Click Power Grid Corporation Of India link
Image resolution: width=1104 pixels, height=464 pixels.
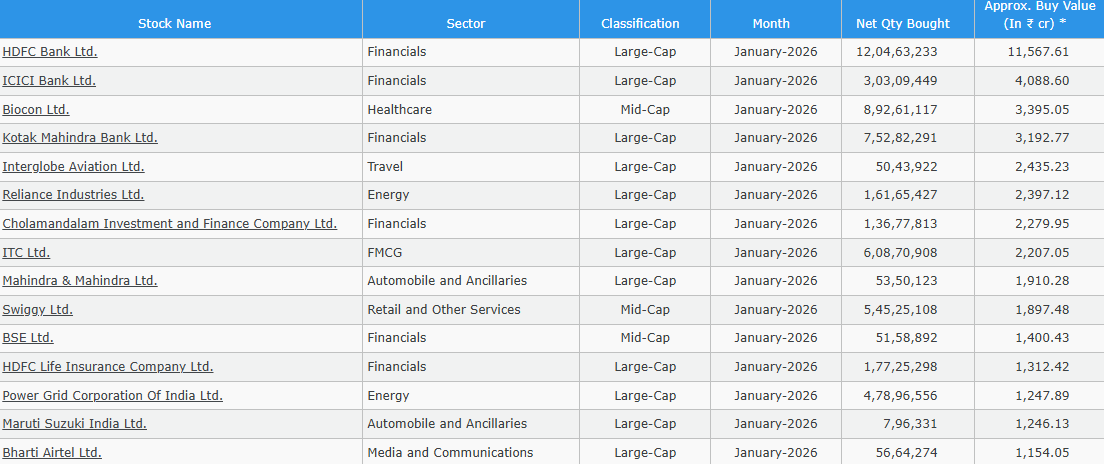click(x=112, y=396)
